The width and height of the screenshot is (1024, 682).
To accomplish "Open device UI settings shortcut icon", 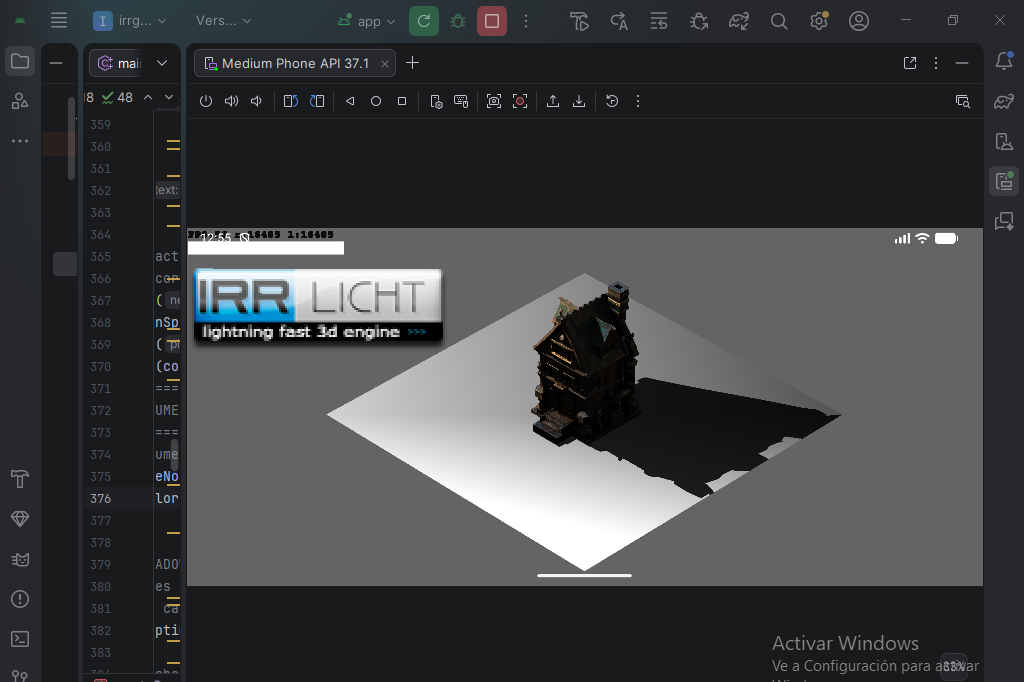I will (436, 101).
